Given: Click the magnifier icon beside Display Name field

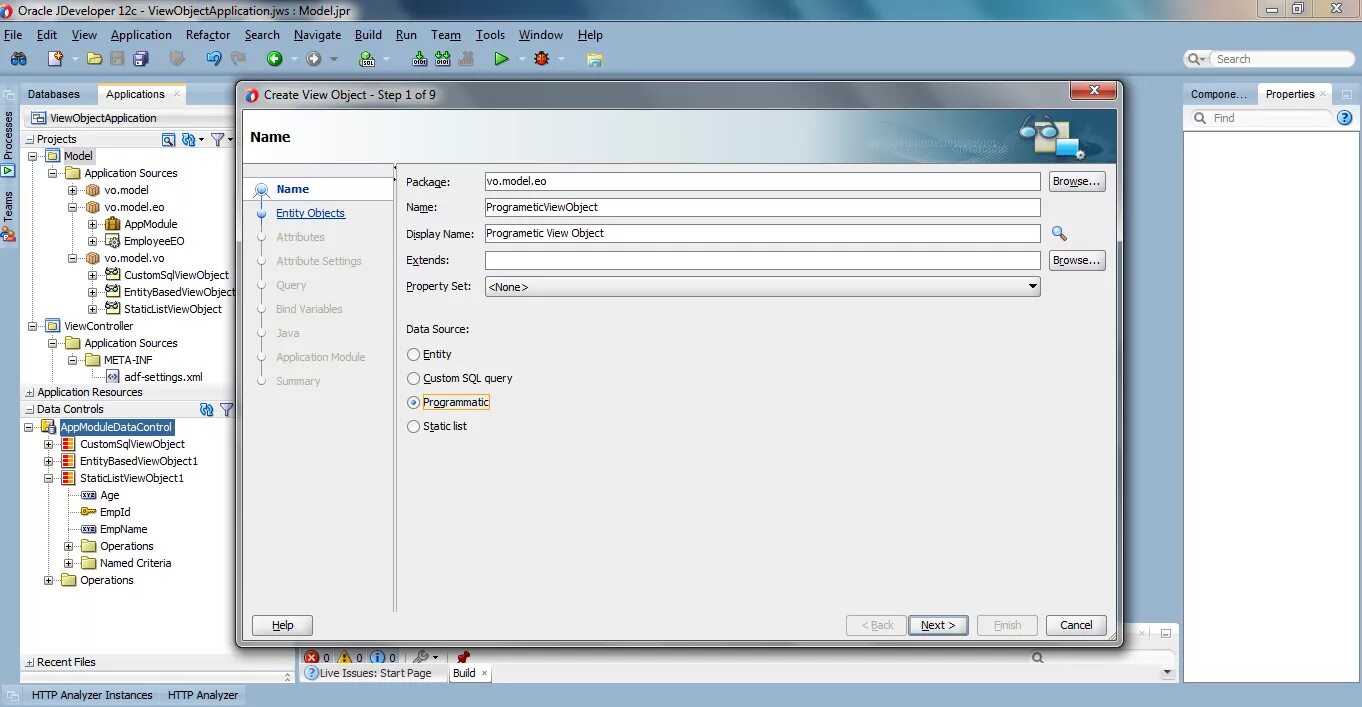Looking at the screenshot, I should click(1060, 233).
